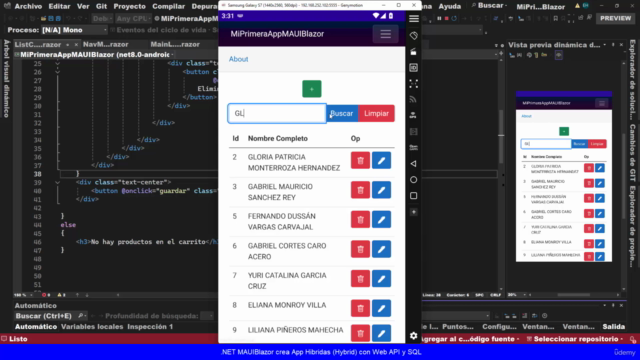Switch to MainL...razor tab
The width and height of the screenshot is (640, 360).
[x=175, y=44]
